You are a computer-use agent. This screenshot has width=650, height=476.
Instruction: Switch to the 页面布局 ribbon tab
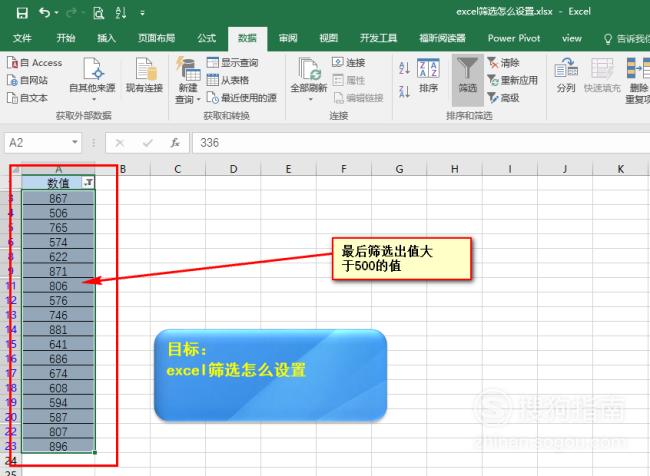(156, 38)
